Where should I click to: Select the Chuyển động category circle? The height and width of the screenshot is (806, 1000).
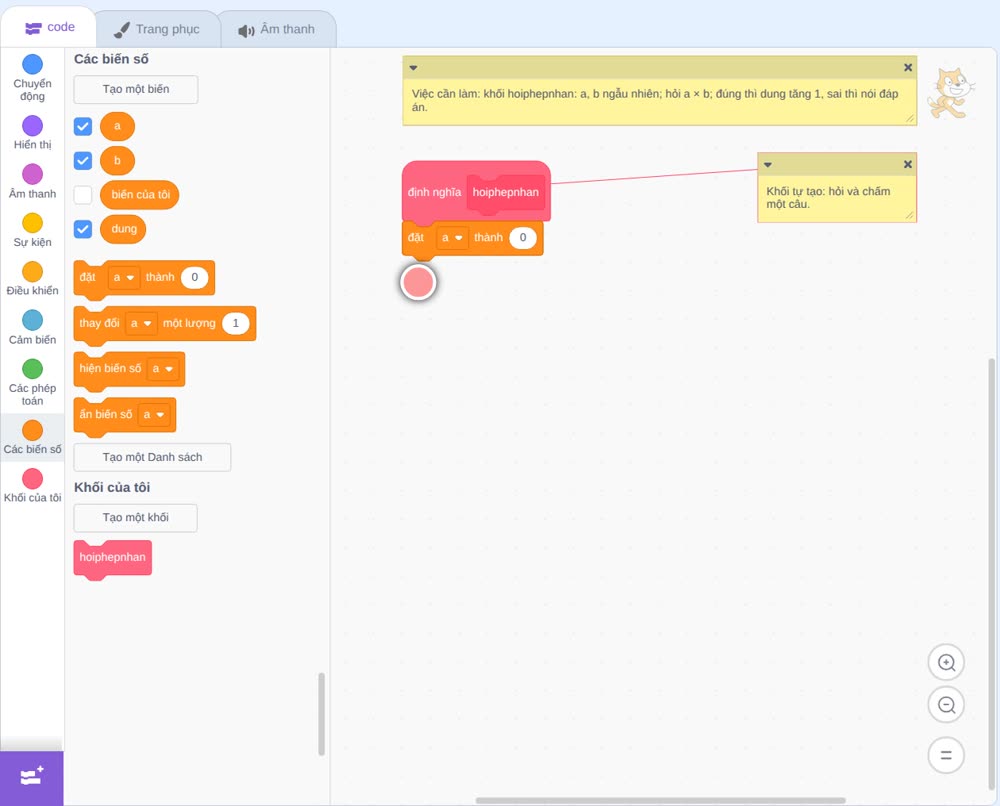(x=33, y=64)
